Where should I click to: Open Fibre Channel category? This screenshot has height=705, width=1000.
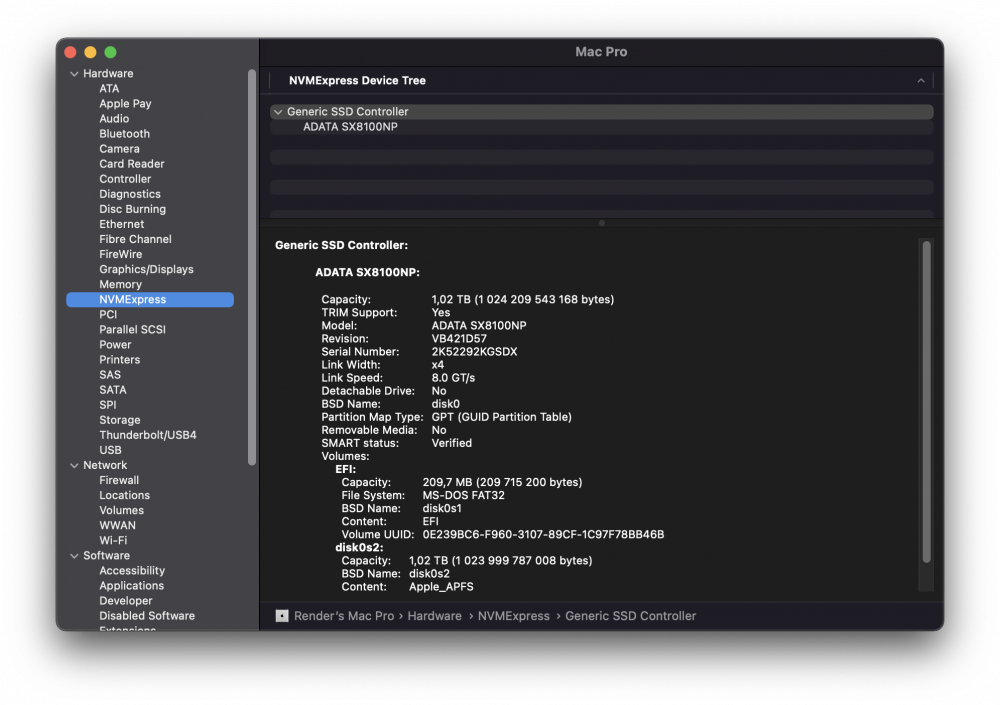(x=135, y=239)
